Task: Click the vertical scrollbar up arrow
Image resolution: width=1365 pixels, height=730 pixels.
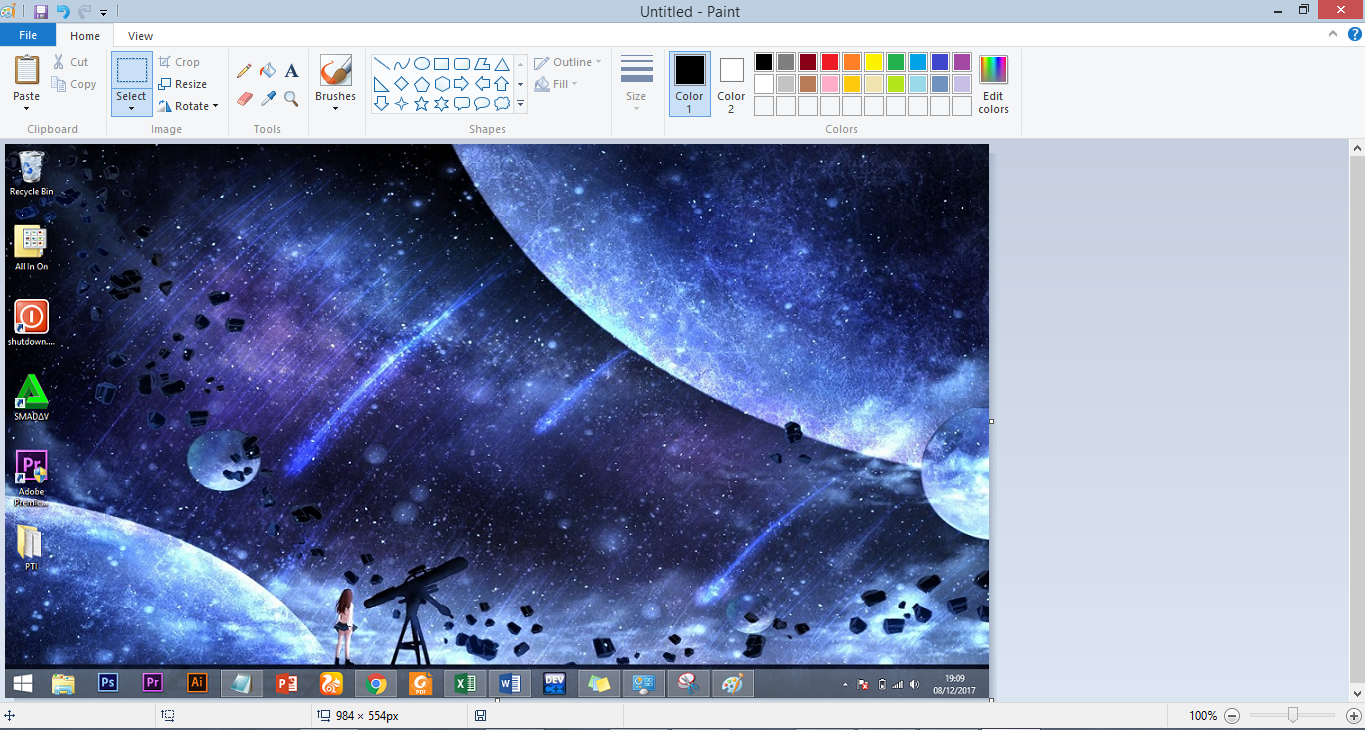Action: (x=1357, y=149)
